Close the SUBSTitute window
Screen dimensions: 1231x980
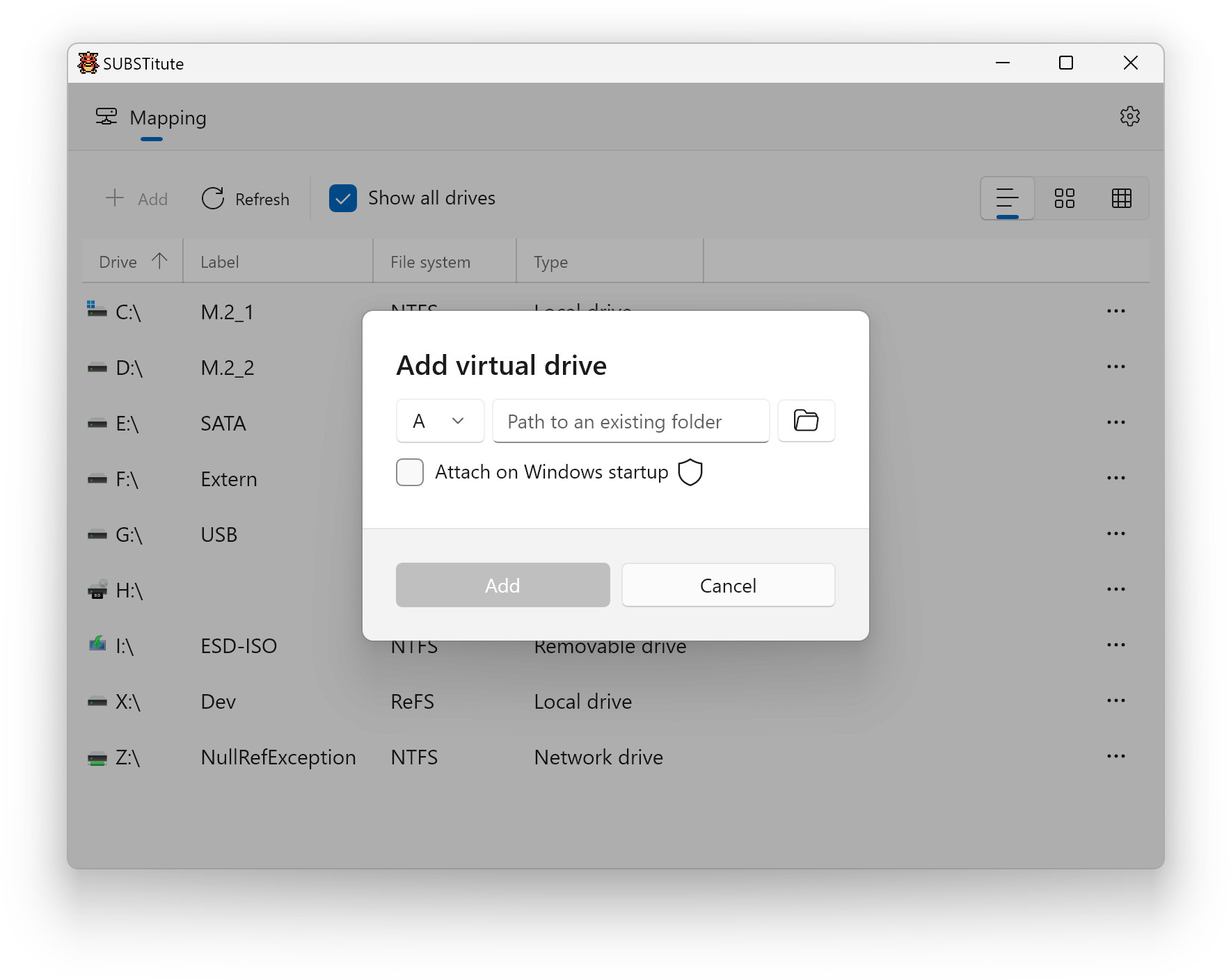point(1131,63)
